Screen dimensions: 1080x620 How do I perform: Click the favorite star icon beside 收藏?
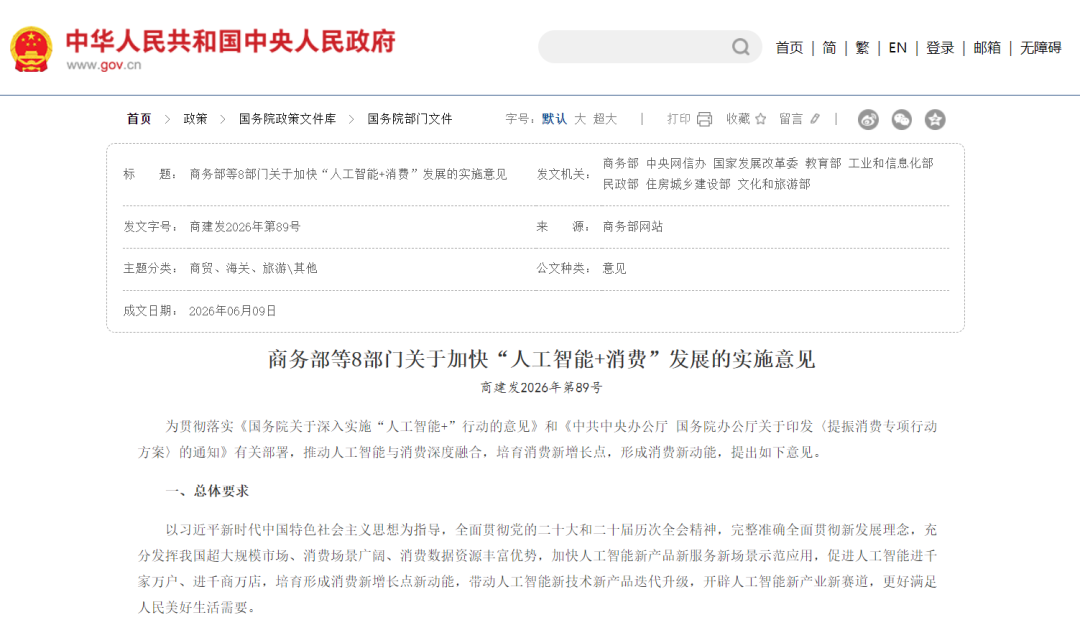click(760, 119)
